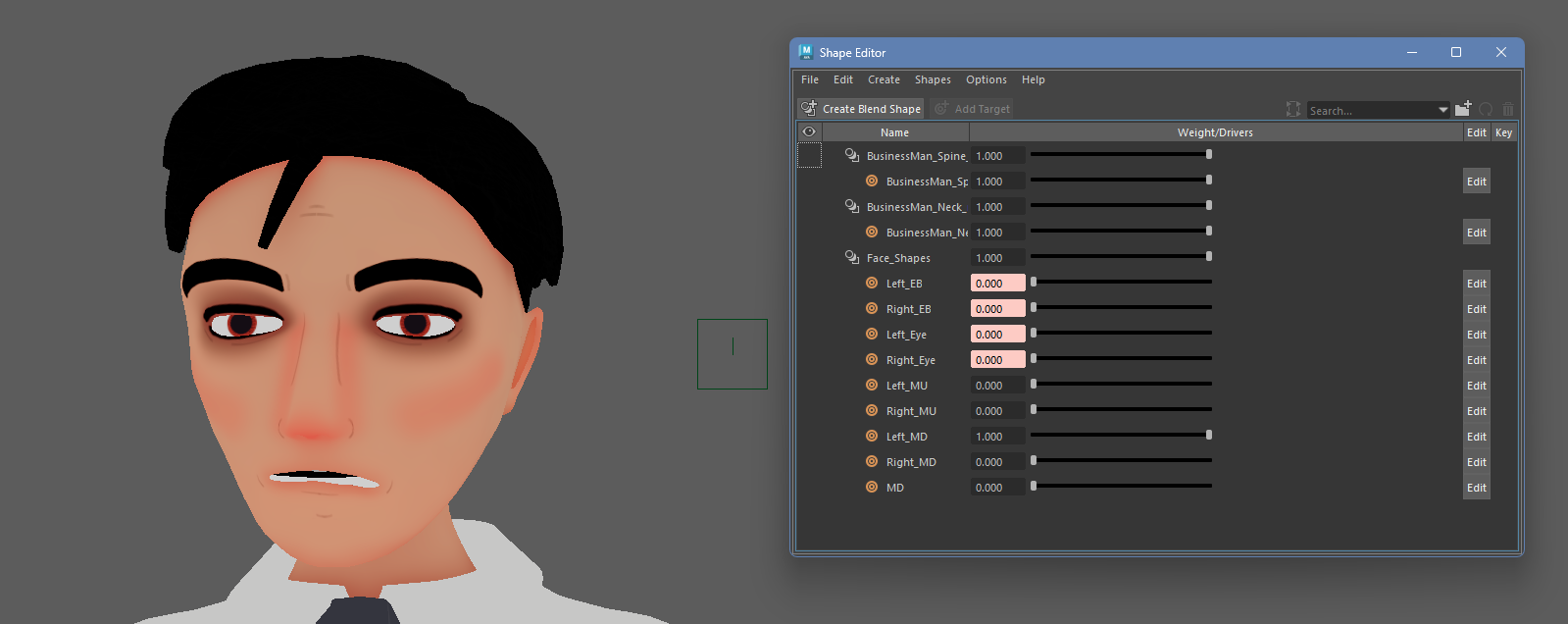Click the target icon beside Left_Eye

click(872, 334)
